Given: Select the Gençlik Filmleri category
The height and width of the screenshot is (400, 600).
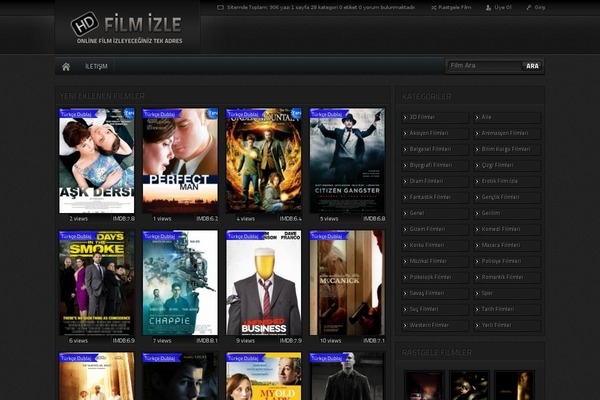Looking at the screenshot, I should click(507, 197).
